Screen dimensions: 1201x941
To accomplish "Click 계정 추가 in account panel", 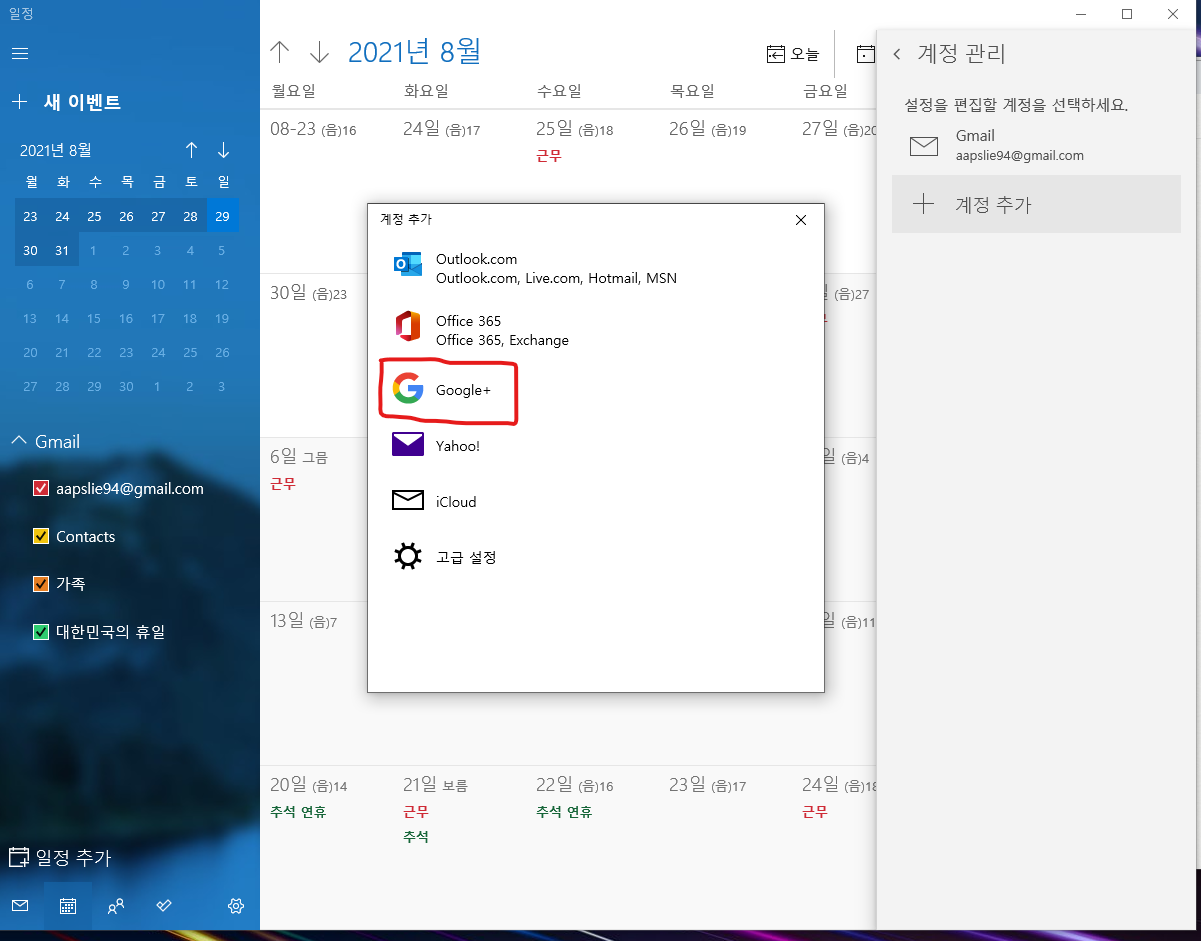I will (1036, 204).
